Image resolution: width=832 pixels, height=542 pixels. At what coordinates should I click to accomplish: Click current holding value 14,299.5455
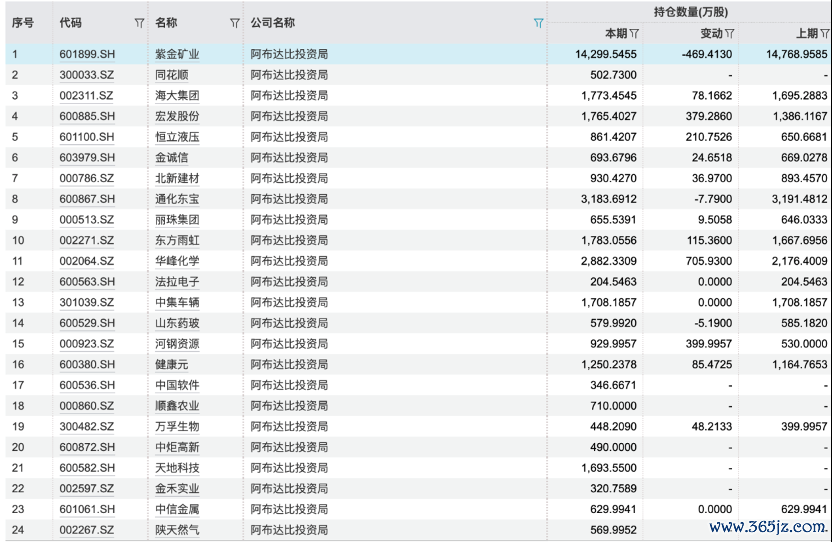tap(606, 54)
